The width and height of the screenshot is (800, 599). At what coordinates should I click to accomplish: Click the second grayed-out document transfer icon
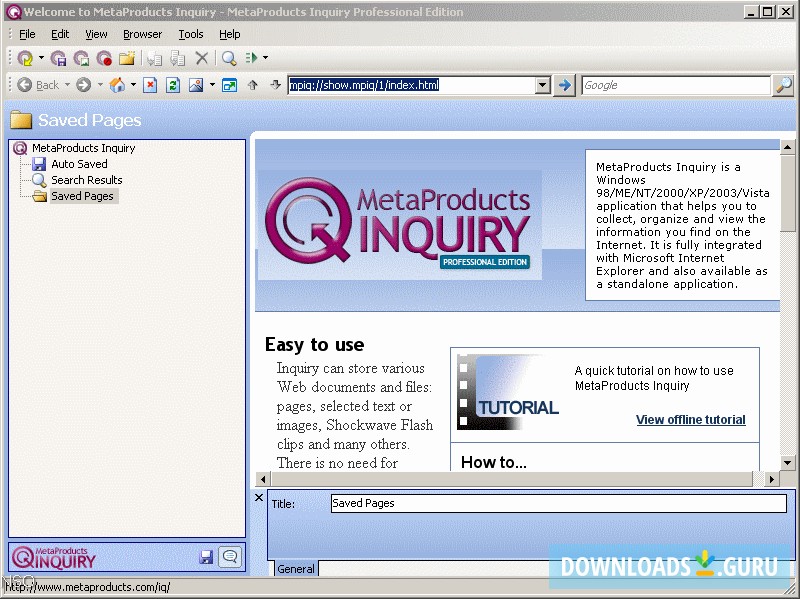[178, 58]
